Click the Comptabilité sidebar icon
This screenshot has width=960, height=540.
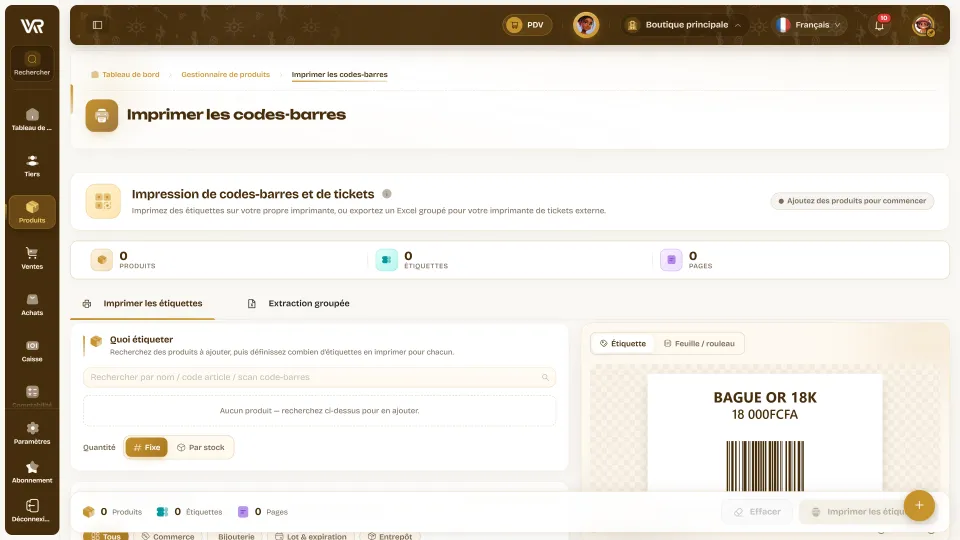[32, 392]
